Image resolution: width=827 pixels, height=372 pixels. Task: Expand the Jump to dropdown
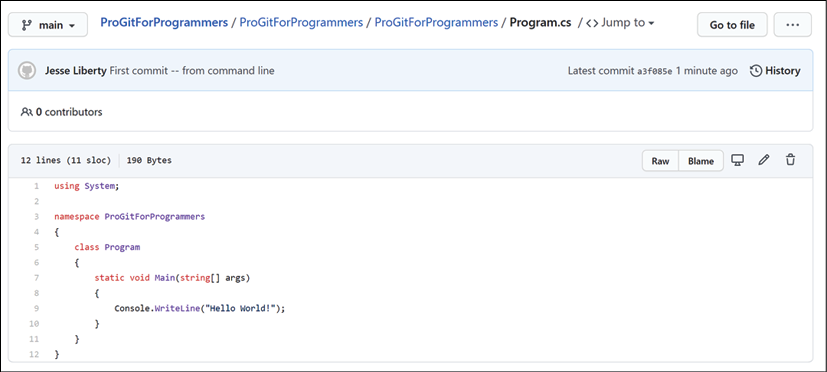point(620,23)
